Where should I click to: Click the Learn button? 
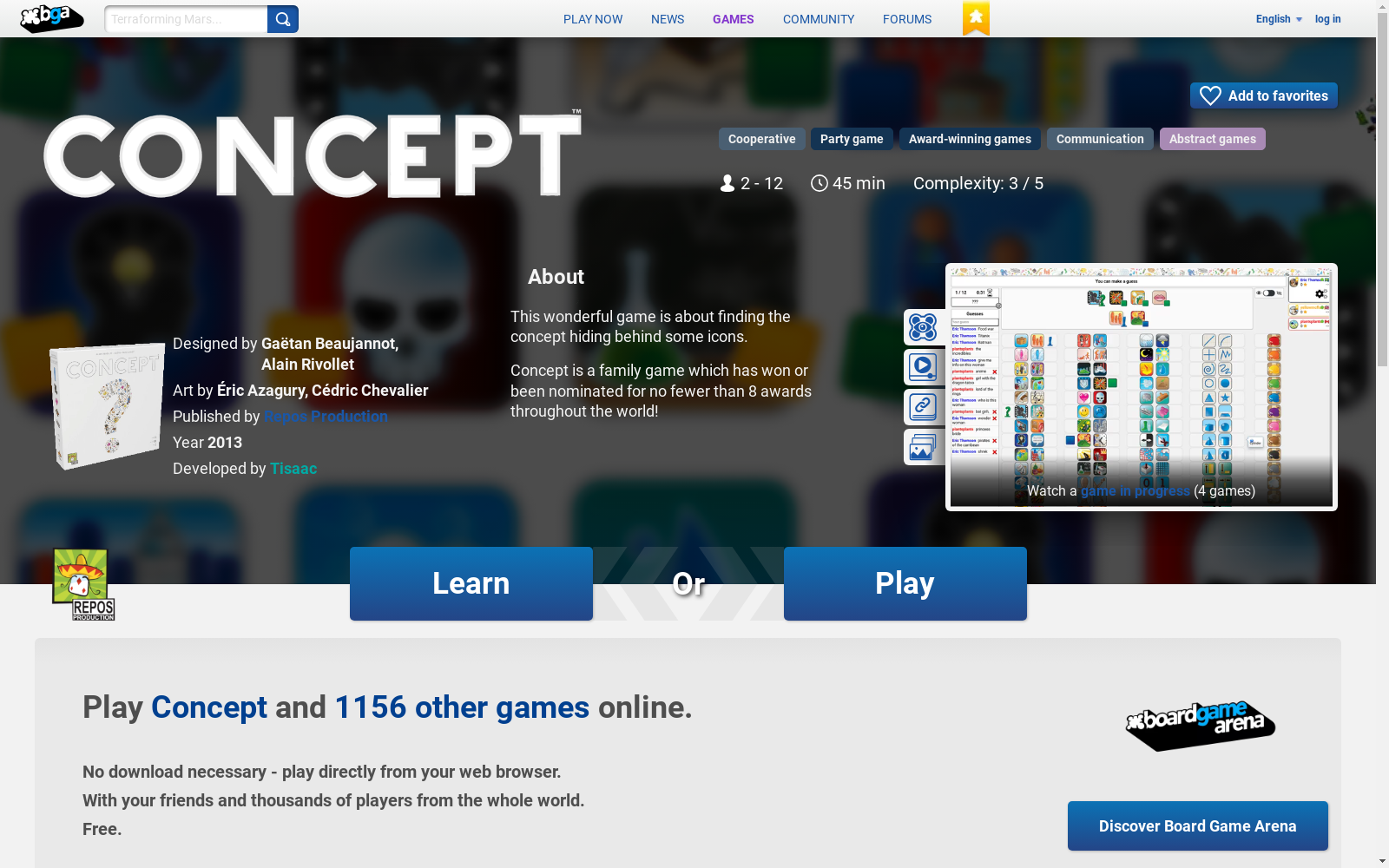(471, 583)
